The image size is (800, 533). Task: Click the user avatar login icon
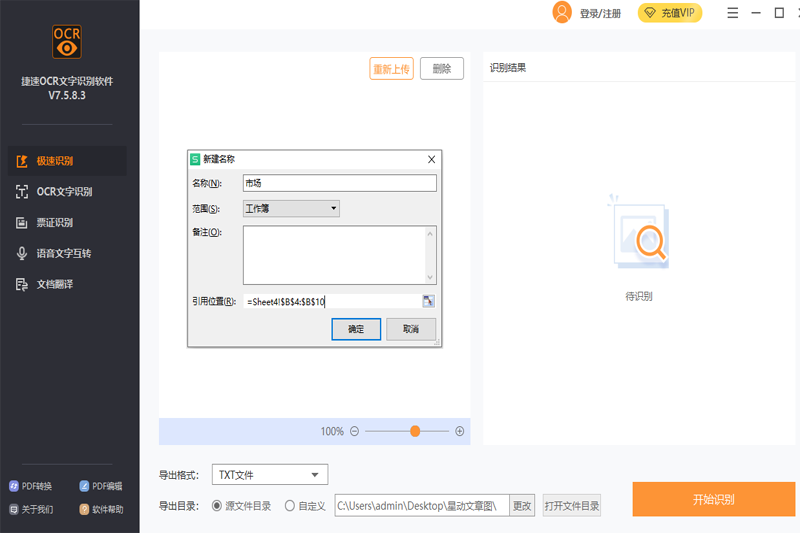pyautogui.click(x=562, y=13)
